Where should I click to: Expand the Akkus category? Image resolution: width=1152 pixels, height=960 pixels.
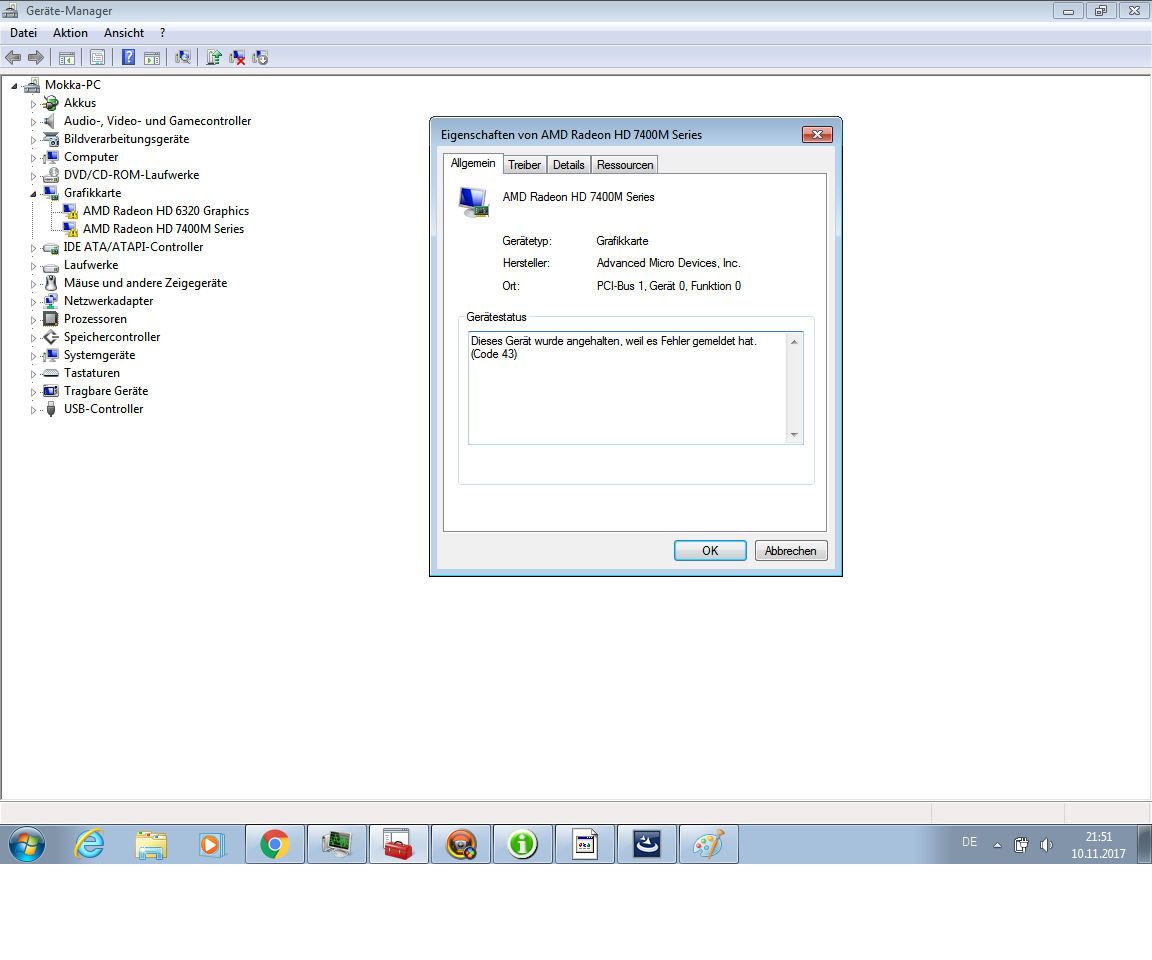tap(33, 104)
